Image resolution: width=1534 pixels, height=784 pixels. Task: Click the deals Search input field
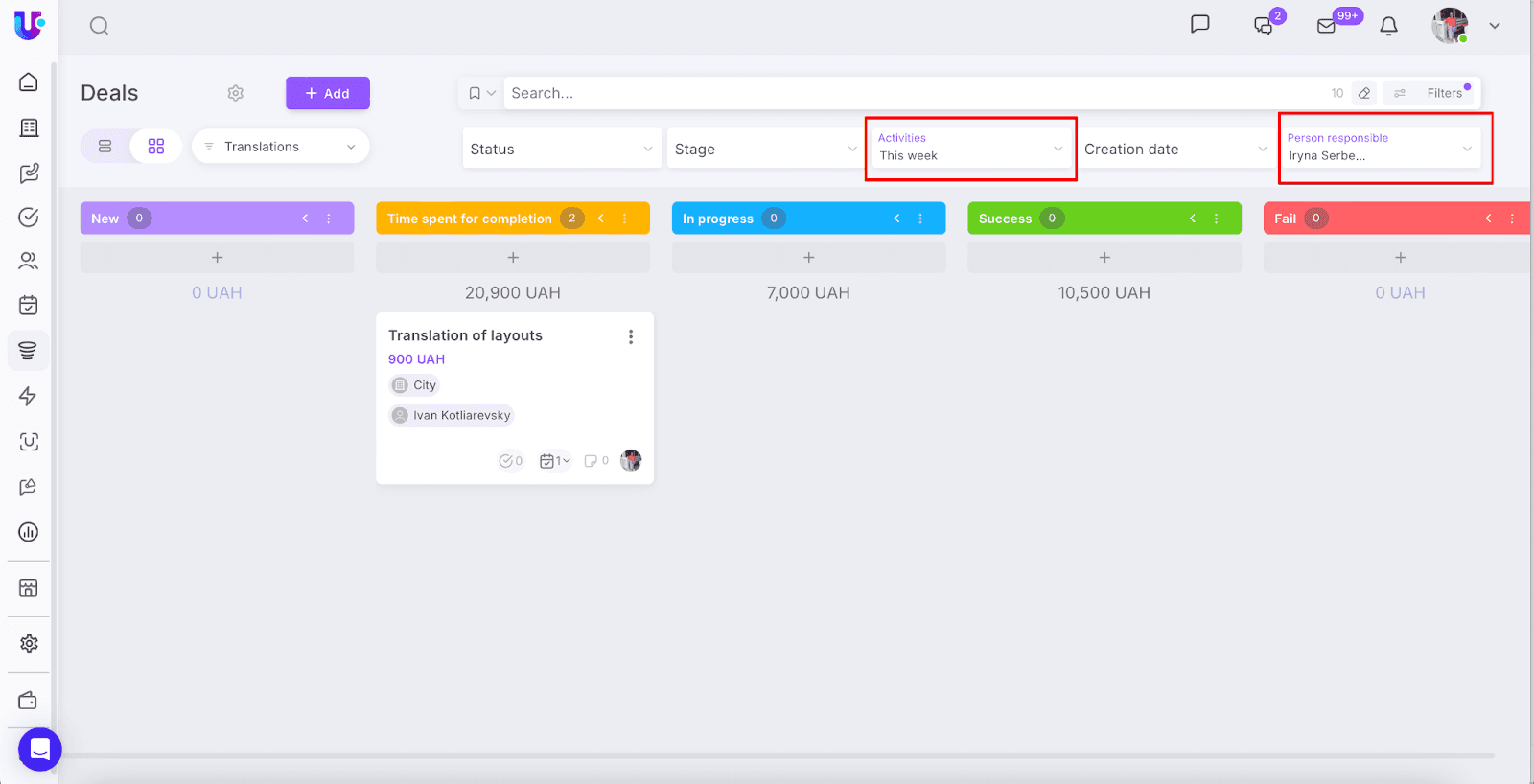[x=911, y=93]
